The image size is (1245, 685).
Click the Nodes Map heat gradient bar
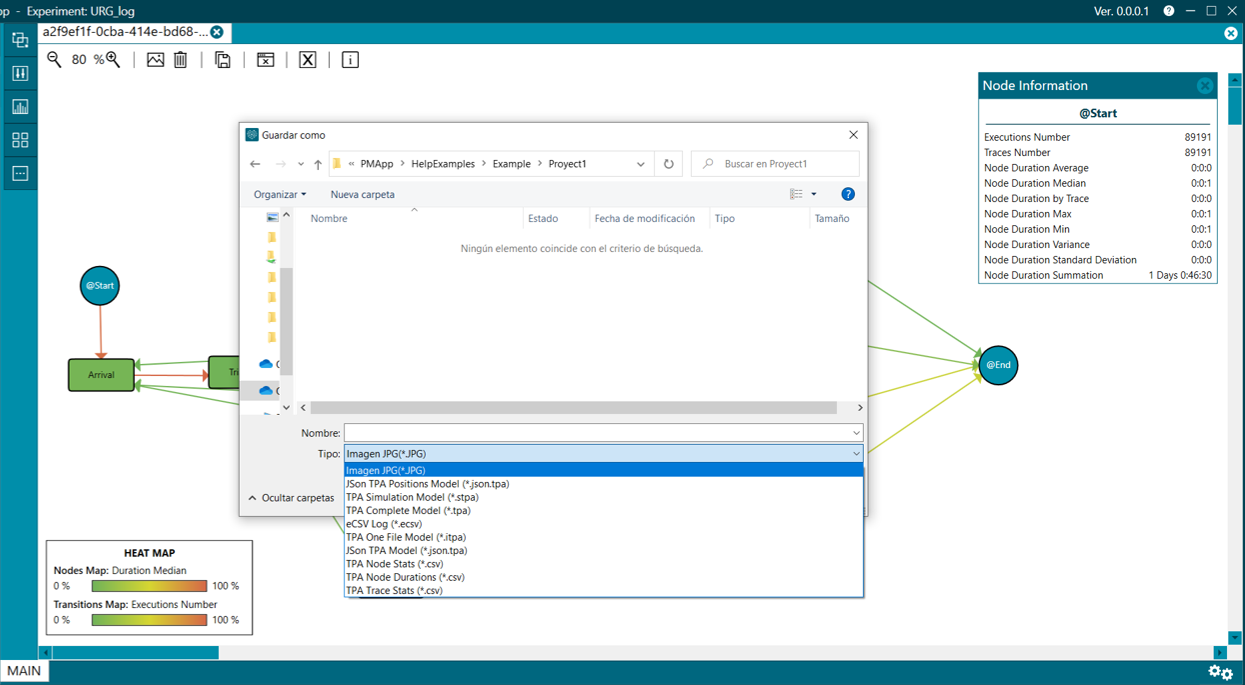149,586
